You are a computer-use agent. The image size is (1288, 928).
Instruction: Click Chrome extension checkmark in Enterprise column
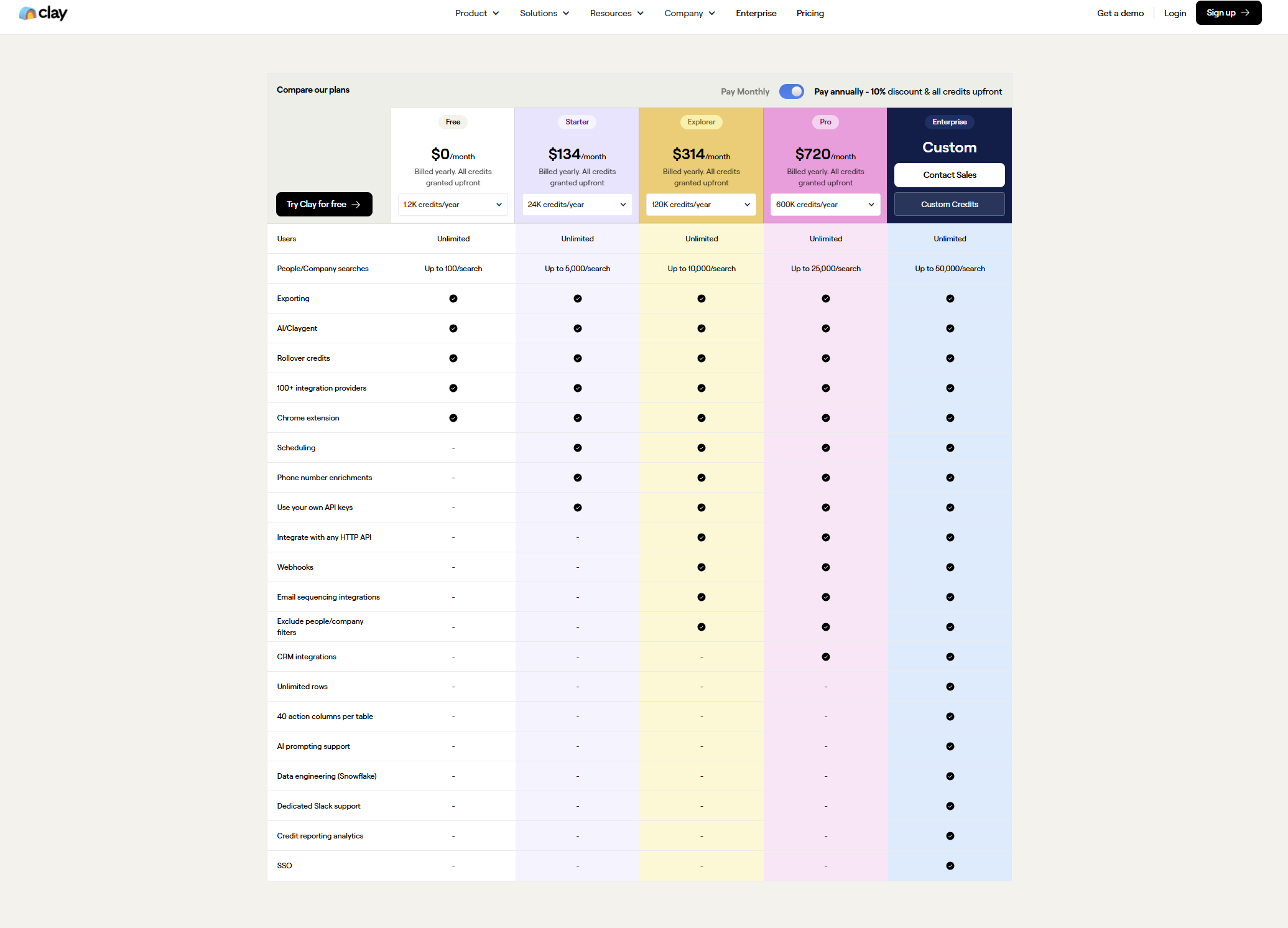point(950,418)
